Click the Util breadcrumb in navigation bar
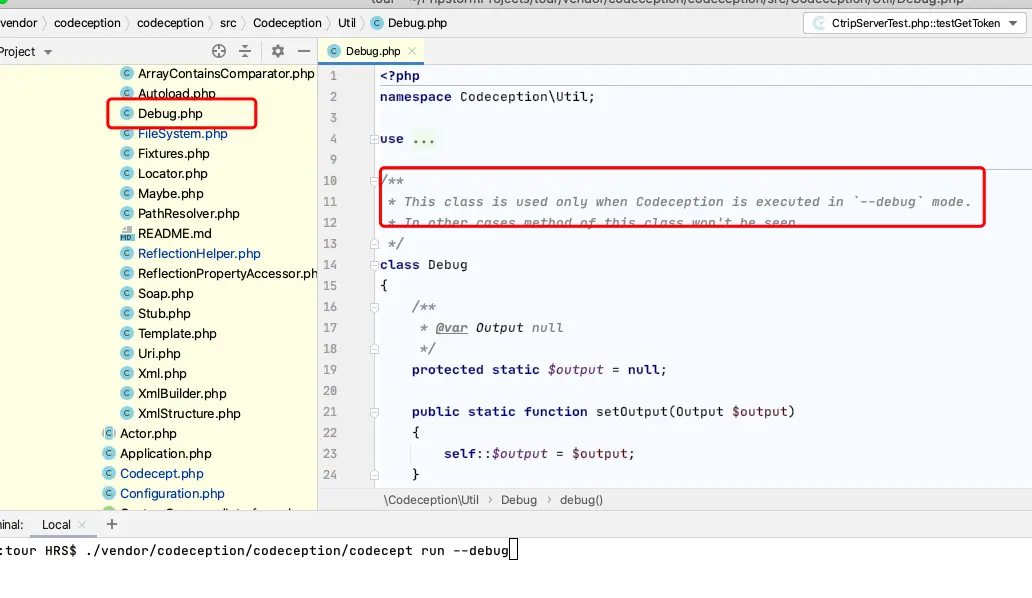The width and height of the screenshot is (1032, 598). (347, 23)
